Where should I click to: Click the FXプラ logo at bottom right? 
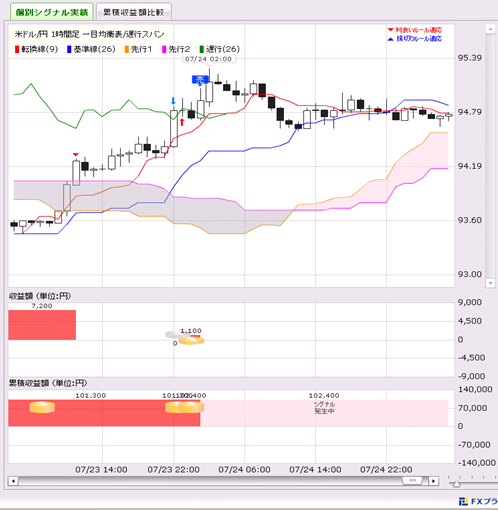click(x=478, y=501)
